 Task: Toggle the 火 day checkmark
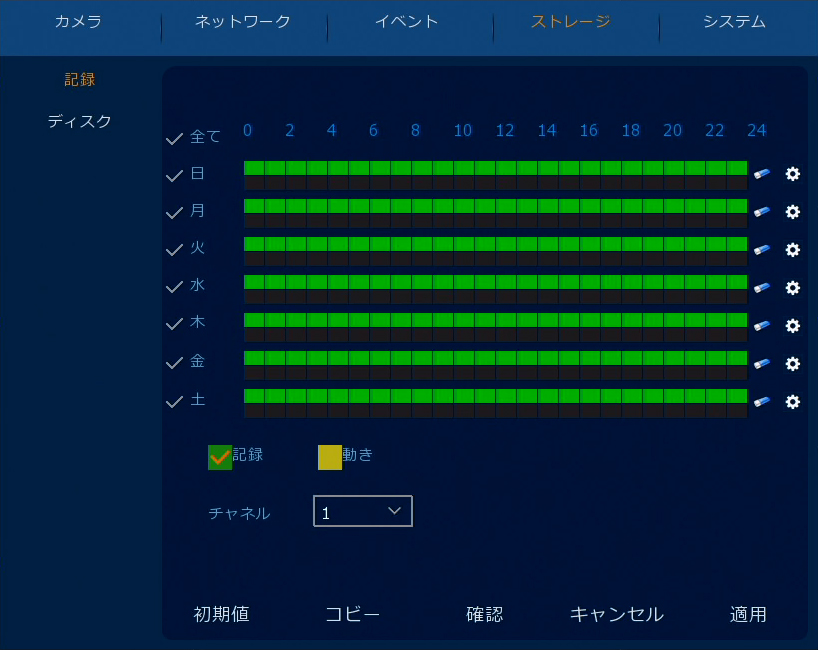174,250
